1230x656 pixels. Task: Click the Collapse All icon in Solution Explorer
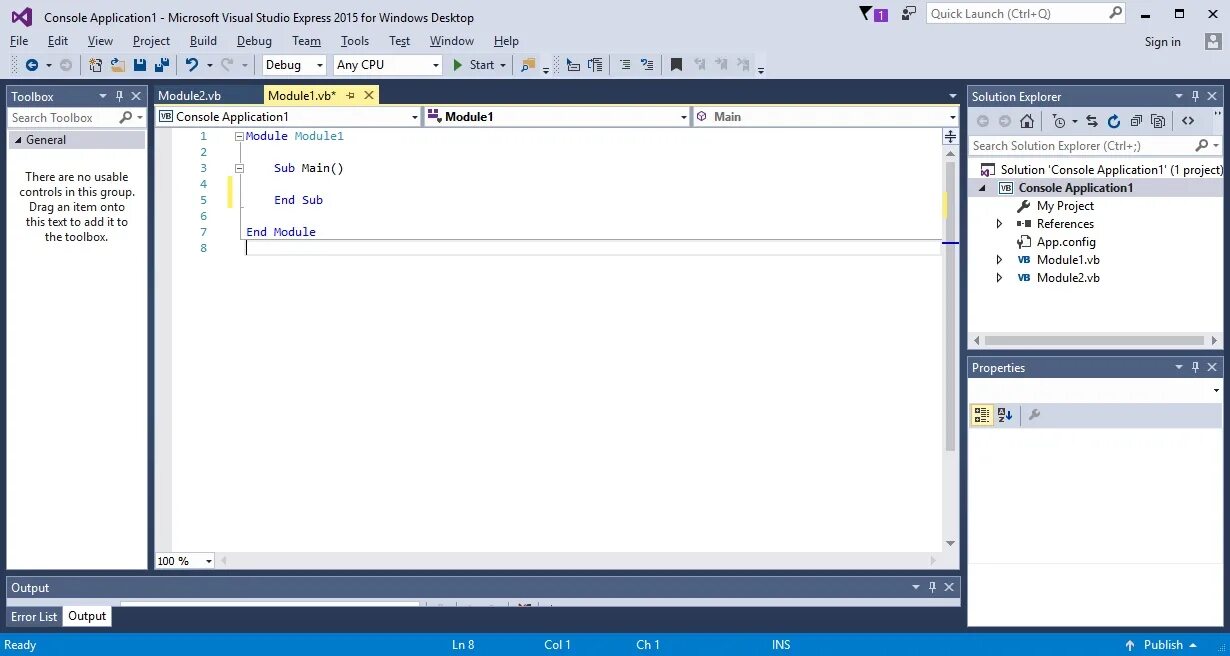click(x=1136, y=121)
